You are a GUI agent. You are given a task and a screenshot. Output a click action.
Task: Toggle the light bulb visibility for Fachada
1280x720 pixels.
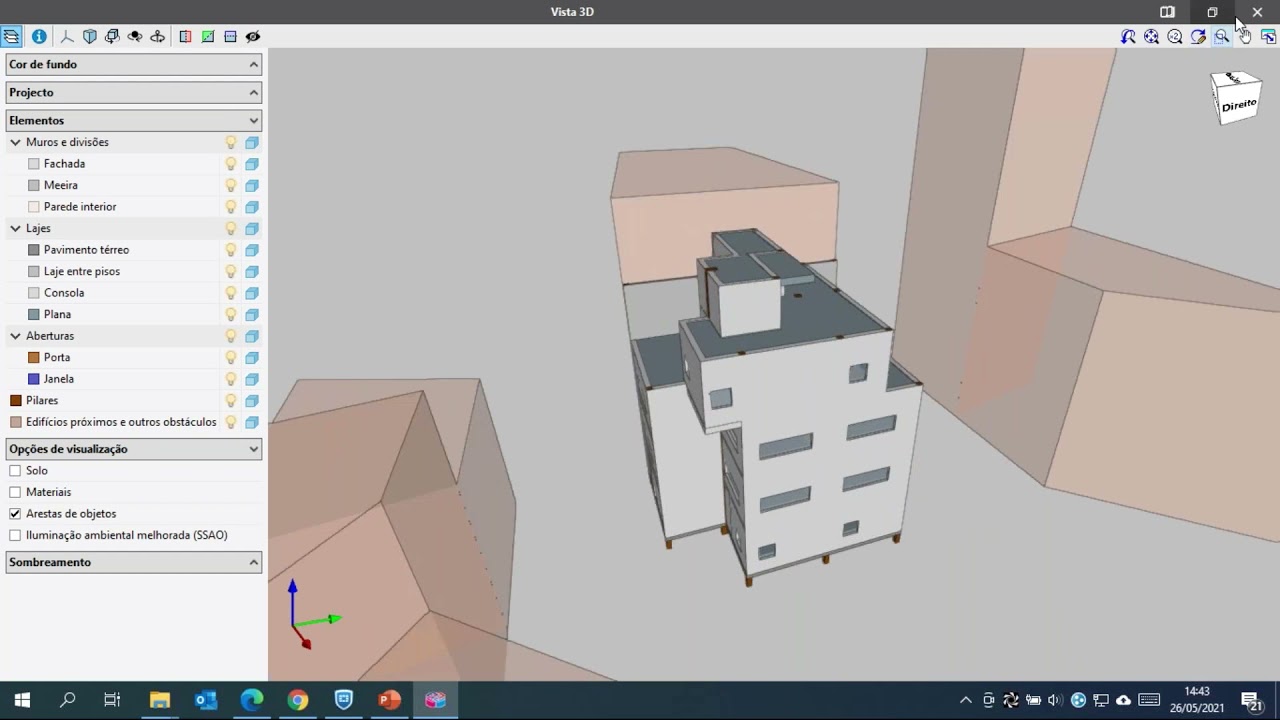231,164
